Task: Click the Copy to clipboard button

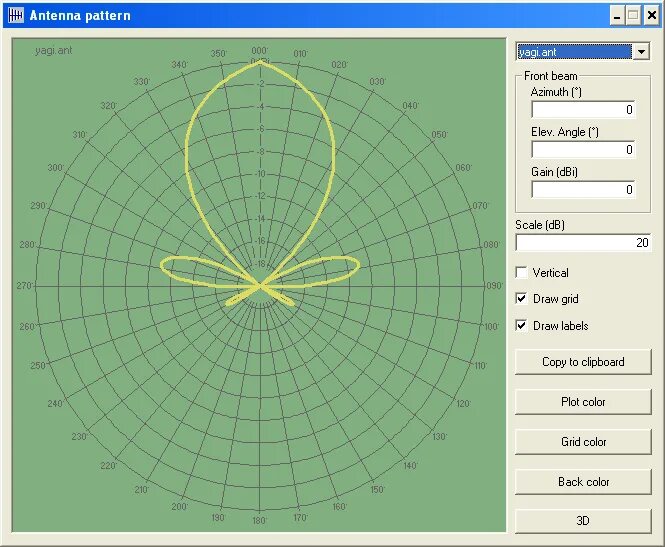Action: 583,362
